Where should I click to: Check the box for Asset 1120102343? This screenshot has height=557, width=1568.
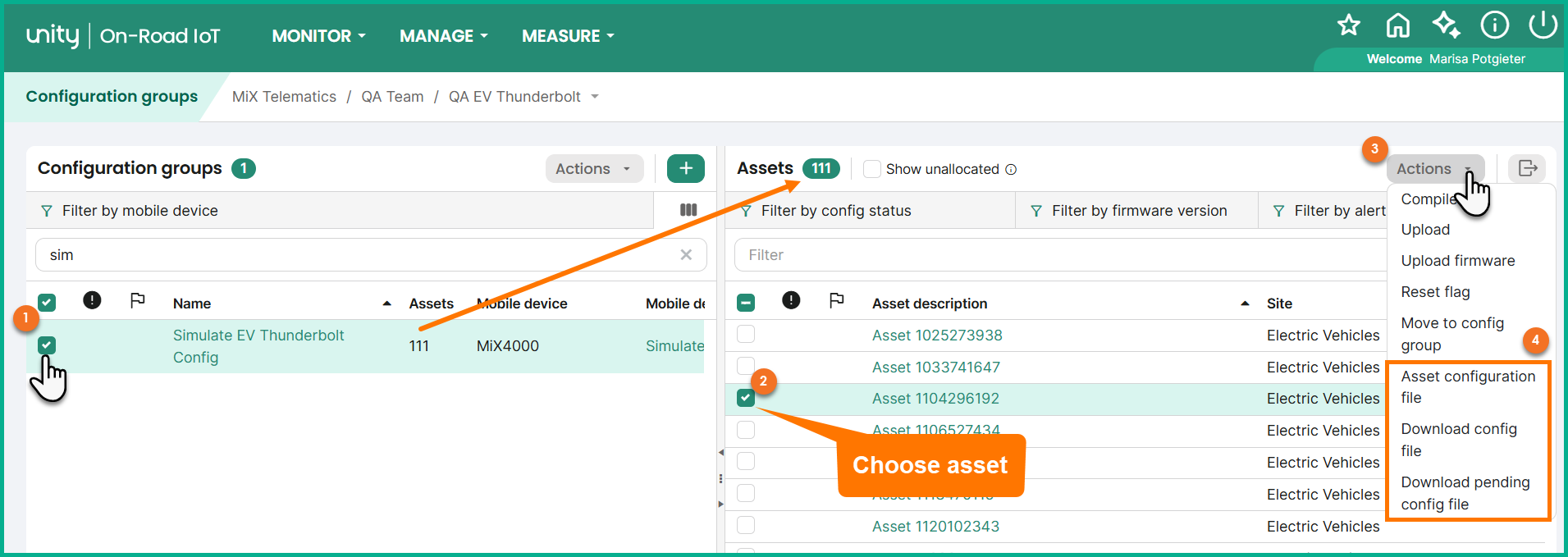[x=746, y=525]
